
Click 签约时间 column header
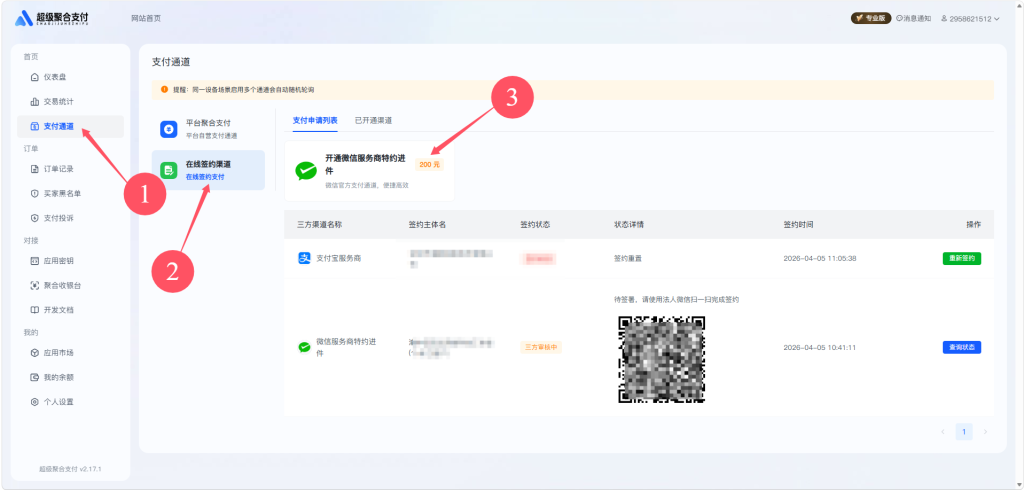798,224
